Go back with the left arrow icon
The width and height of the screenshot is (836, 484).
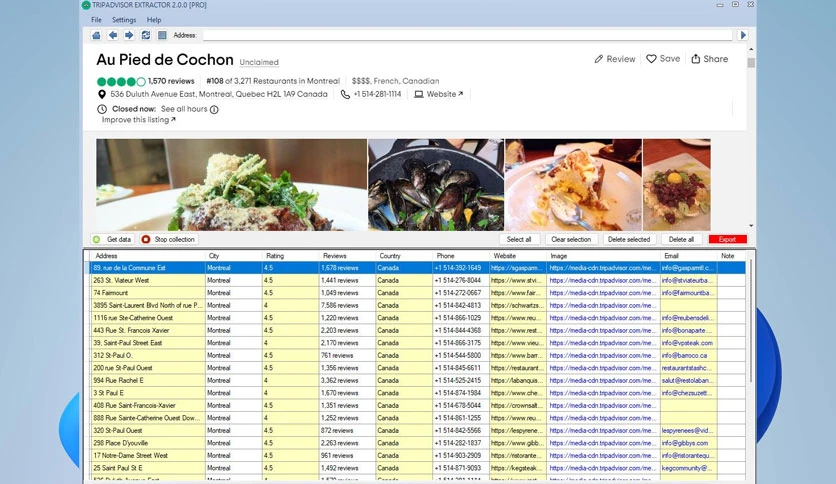(112, 35)
